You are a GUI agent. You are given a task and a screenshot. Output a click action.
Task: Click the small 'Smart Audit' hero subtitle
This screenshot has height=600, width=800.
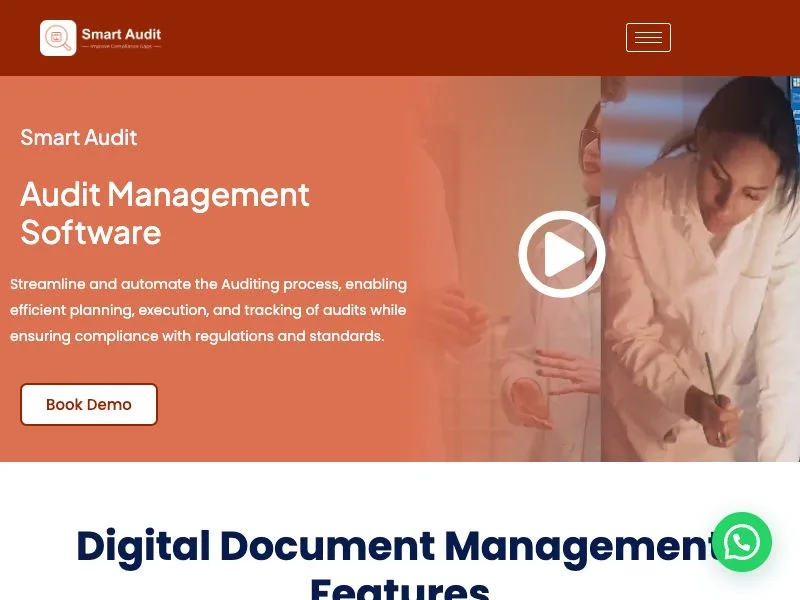tap(79, 137)
